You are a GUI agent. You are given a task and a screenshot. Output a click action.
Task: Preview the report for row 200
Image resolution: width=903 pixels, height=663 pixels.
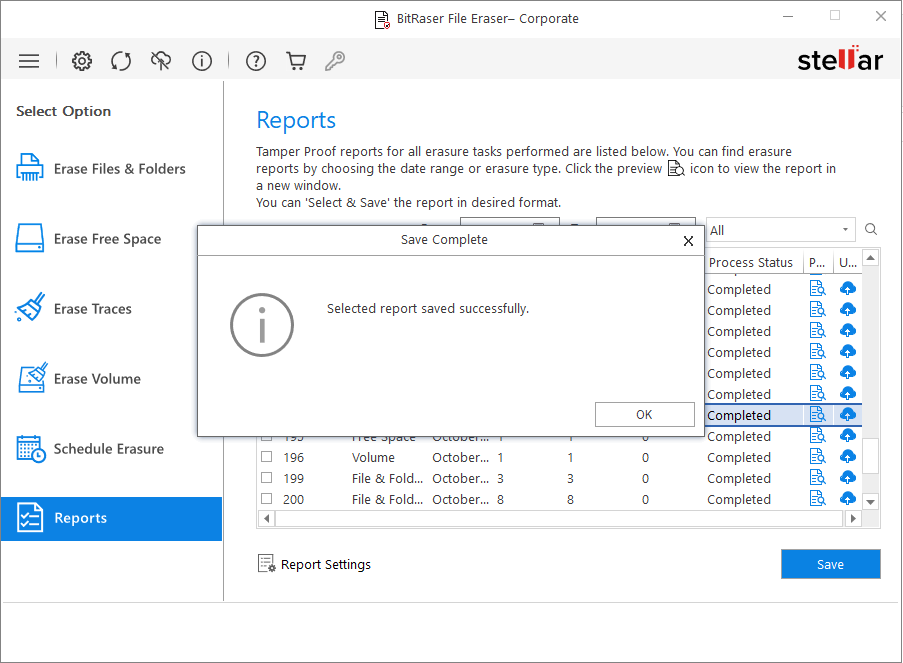tap(817, 498)
